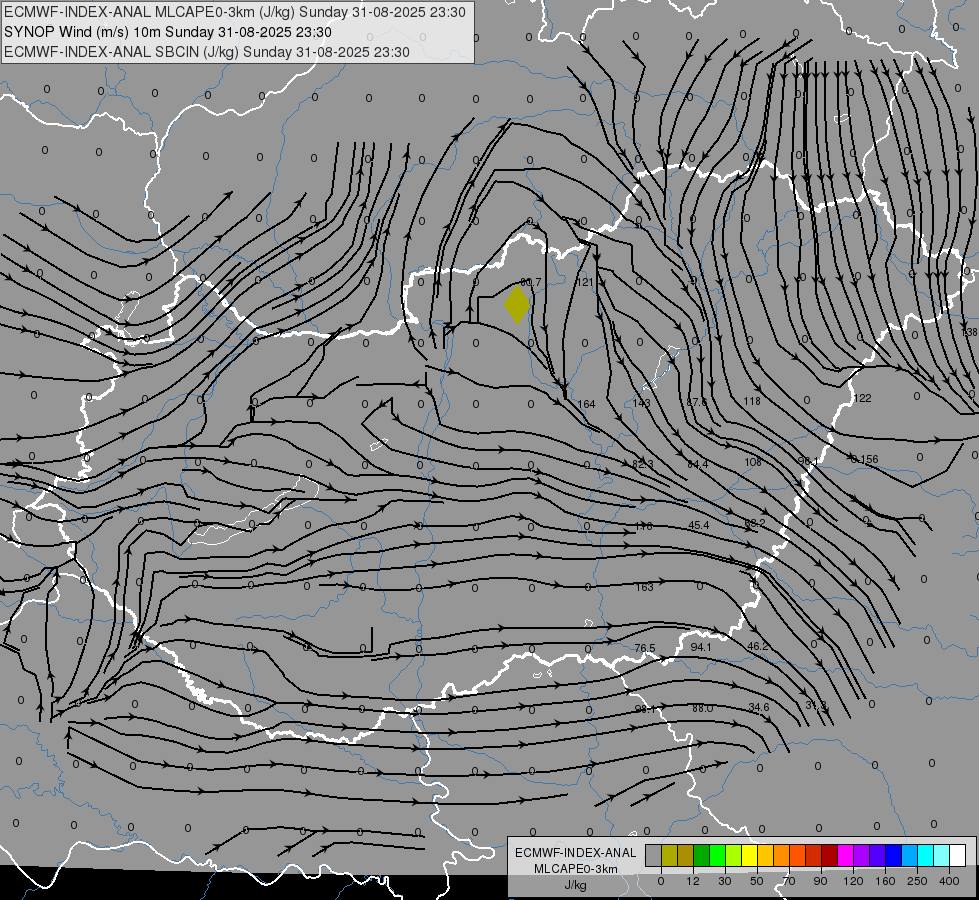Pick the yellow-green legend swatch
The height and width of the screenshot is (900, 979).
pyautogui.click(x=734, y=856)
